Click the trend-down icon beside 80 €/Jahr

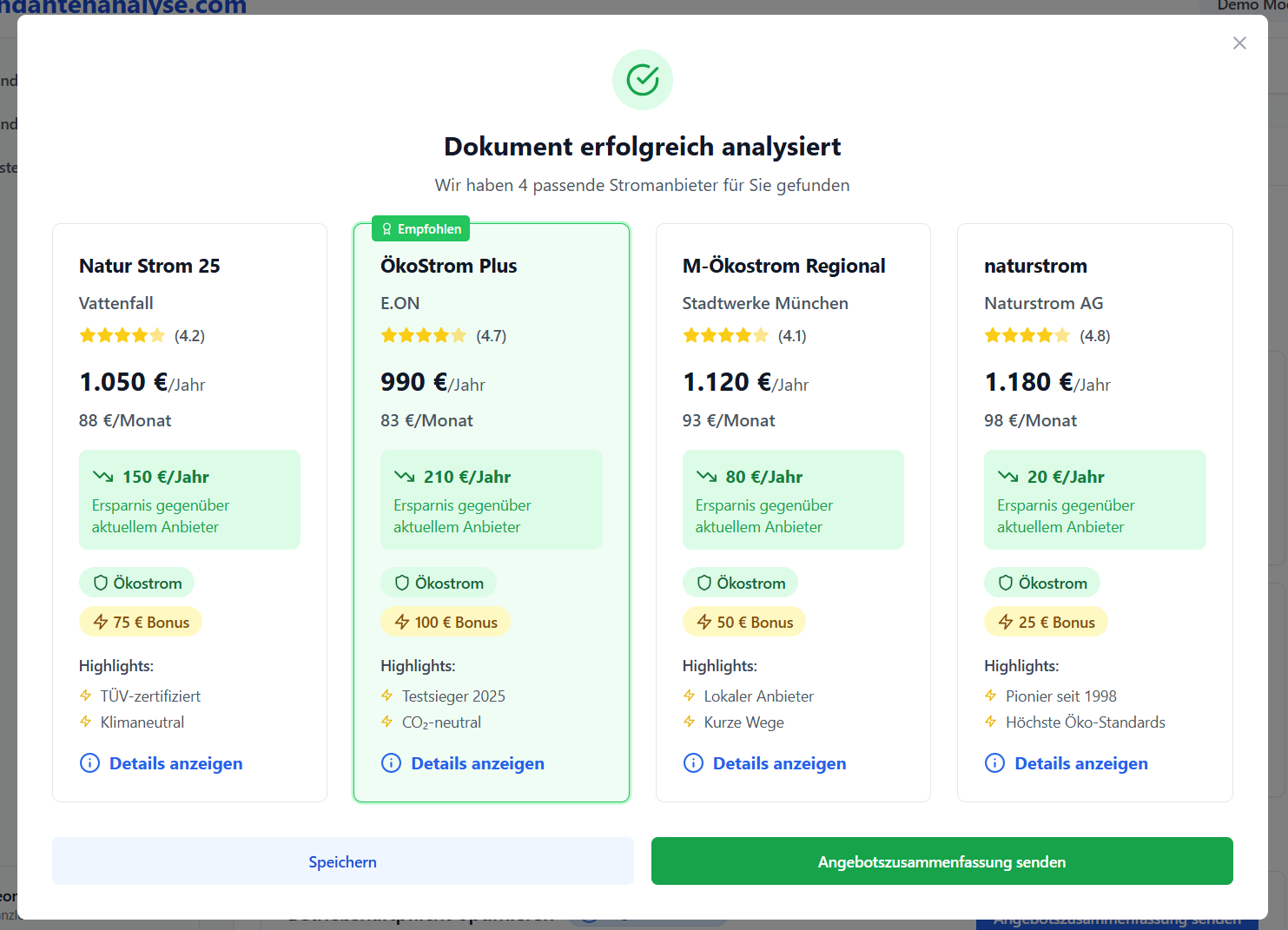[x=706, y=476]
